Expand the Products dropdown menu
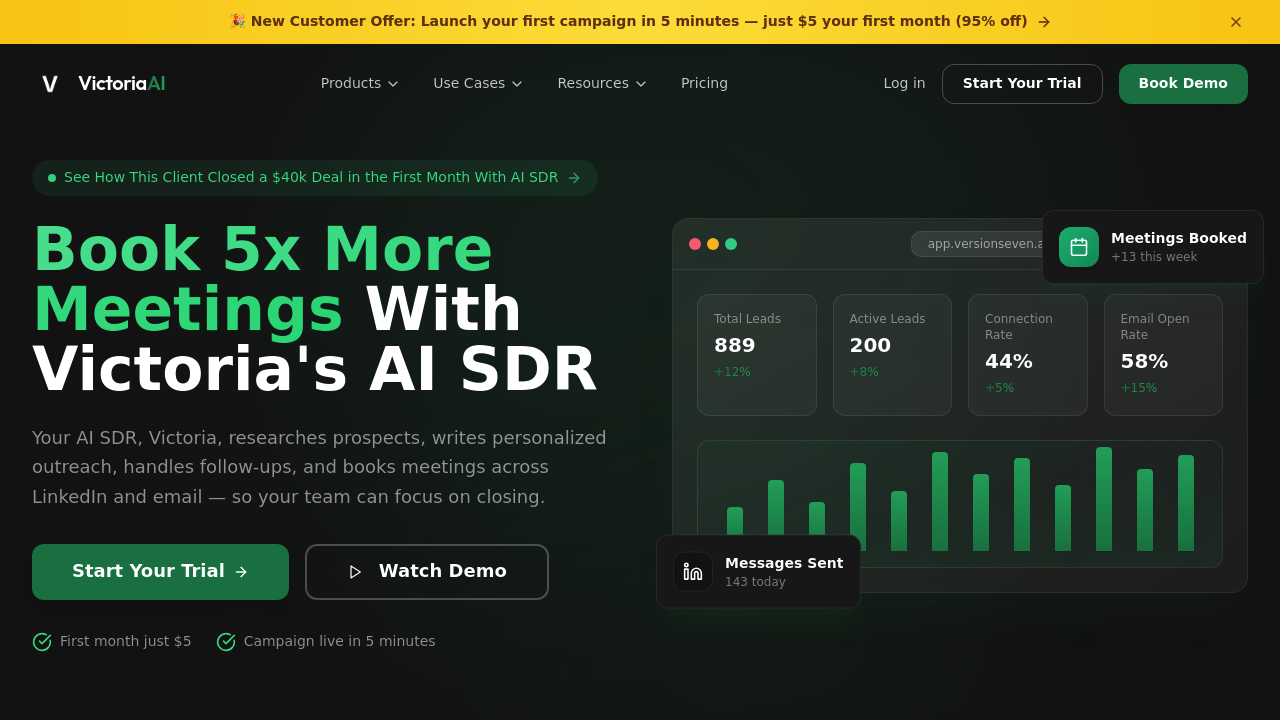 click(359, 84)
